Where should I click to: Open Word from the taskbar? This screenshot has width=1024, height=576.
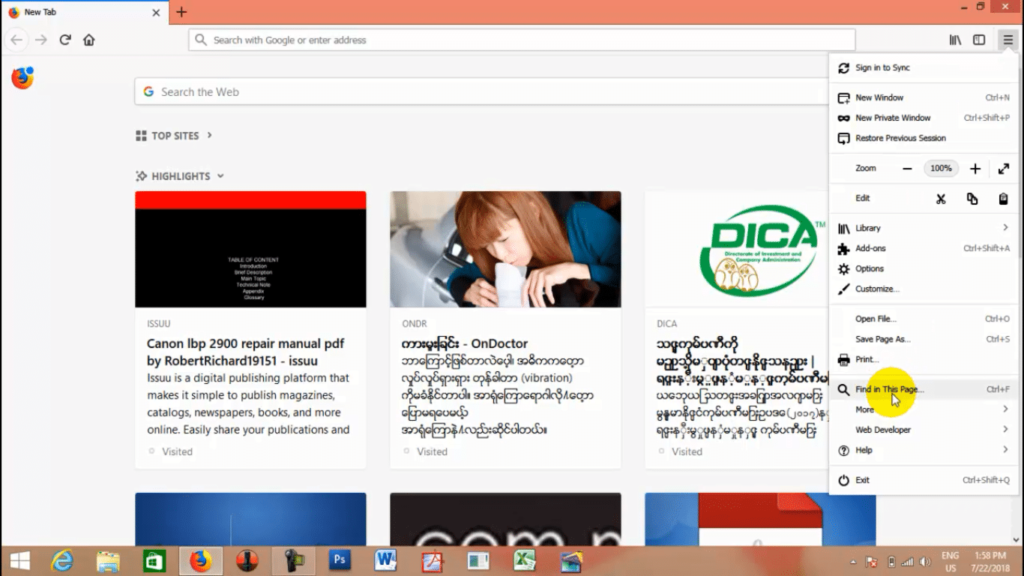click(385, 560)
